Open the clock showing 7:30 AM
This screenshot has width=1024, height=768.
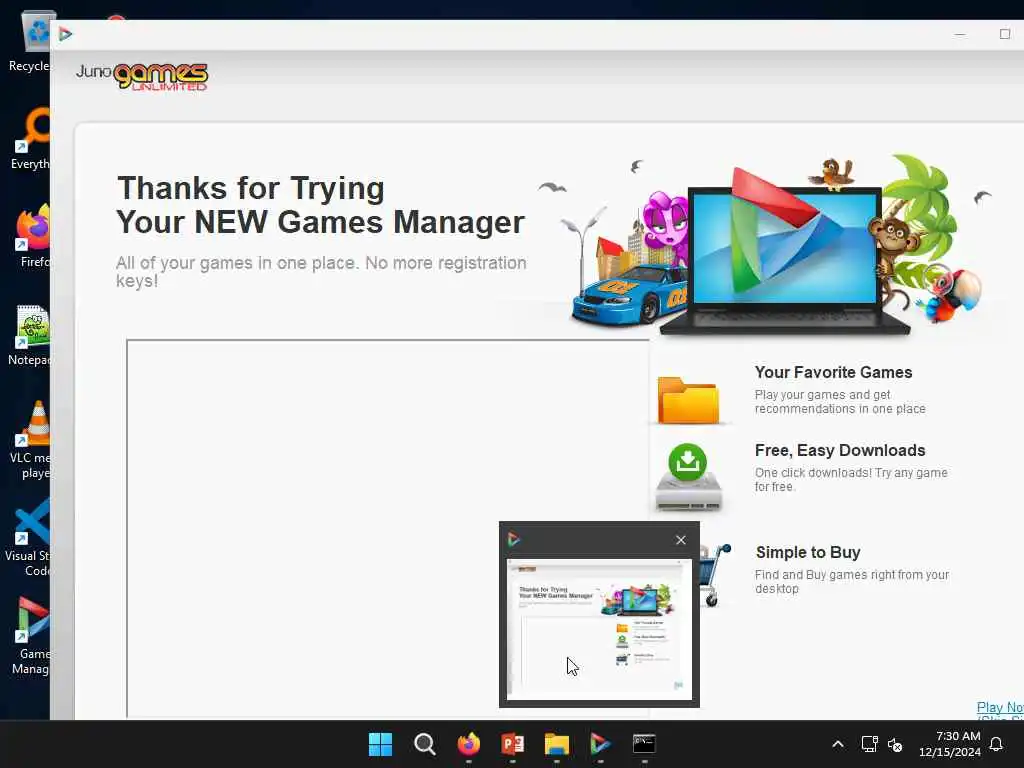coord(950,744)
